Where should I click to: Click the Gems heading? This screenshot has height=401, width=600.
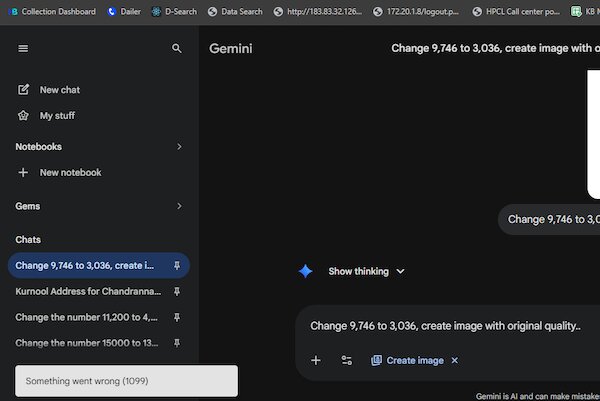pyautogui.click(x=28, y=206)
